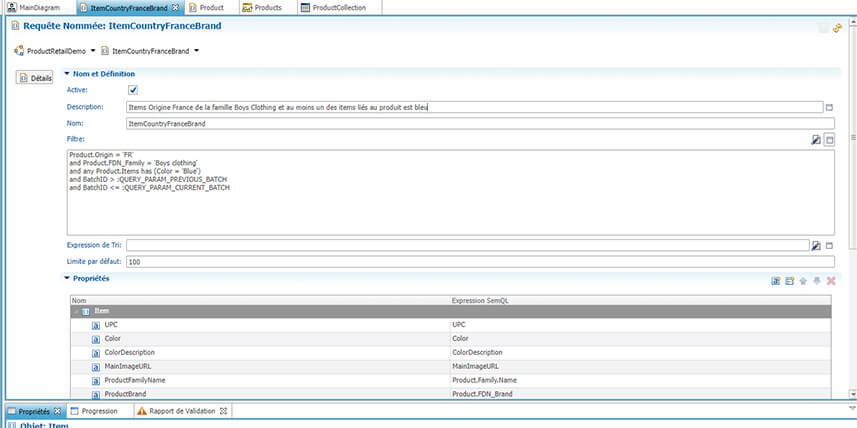Viewport: 857px width, 428px height.
Task: Close the ItemCountryFranceBrand editor tab
Action: (x=175, y=7)
